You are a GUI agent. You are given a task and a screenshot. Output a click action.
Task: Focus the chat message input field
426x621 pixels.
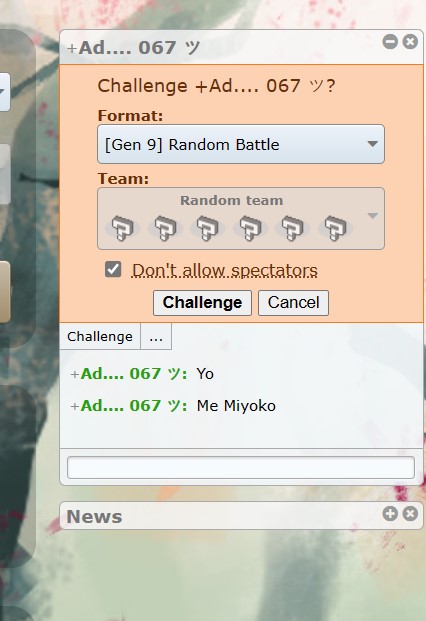pos(241,467)
